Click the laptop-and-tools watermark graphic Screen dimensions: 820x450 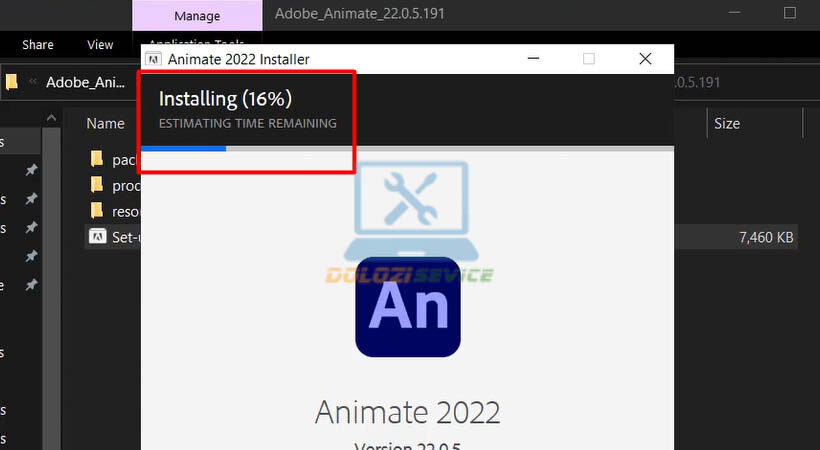411,210
